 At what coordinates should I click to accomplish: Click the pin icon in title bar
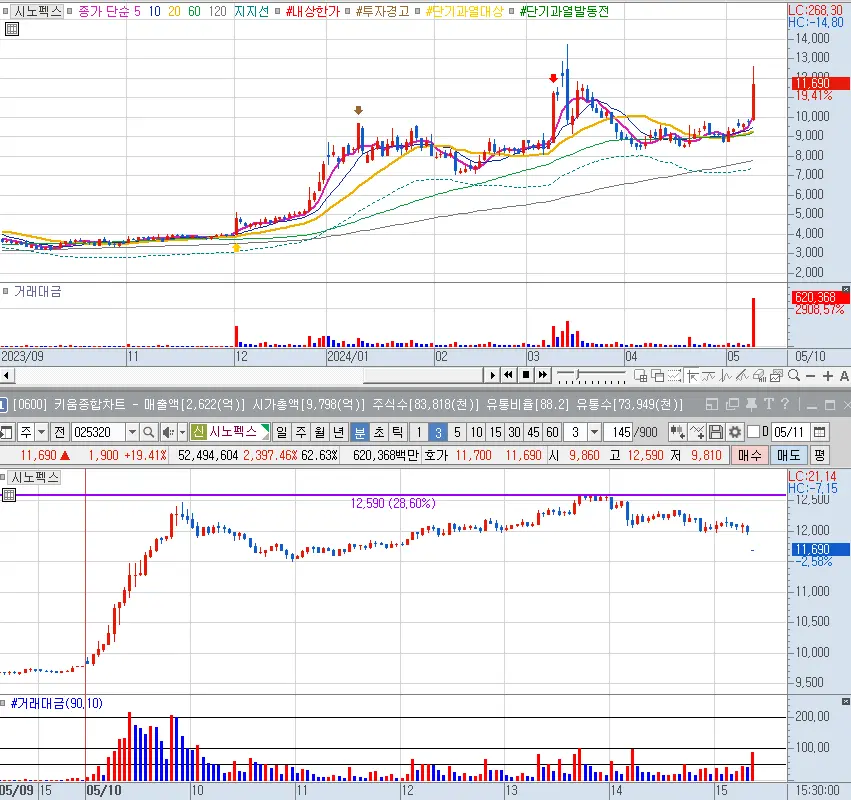[x=752, y=404]
